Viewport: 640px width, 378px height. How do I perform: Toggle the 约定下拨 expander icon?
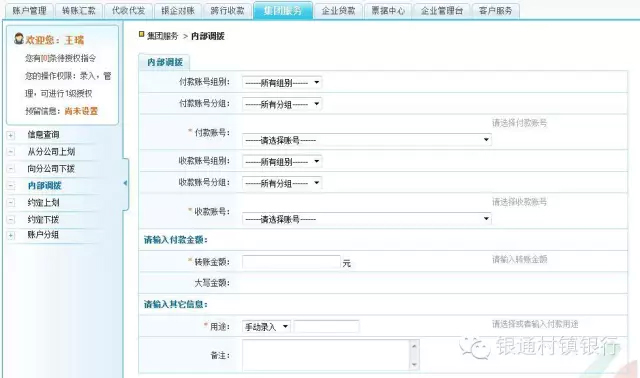[11, 220]
